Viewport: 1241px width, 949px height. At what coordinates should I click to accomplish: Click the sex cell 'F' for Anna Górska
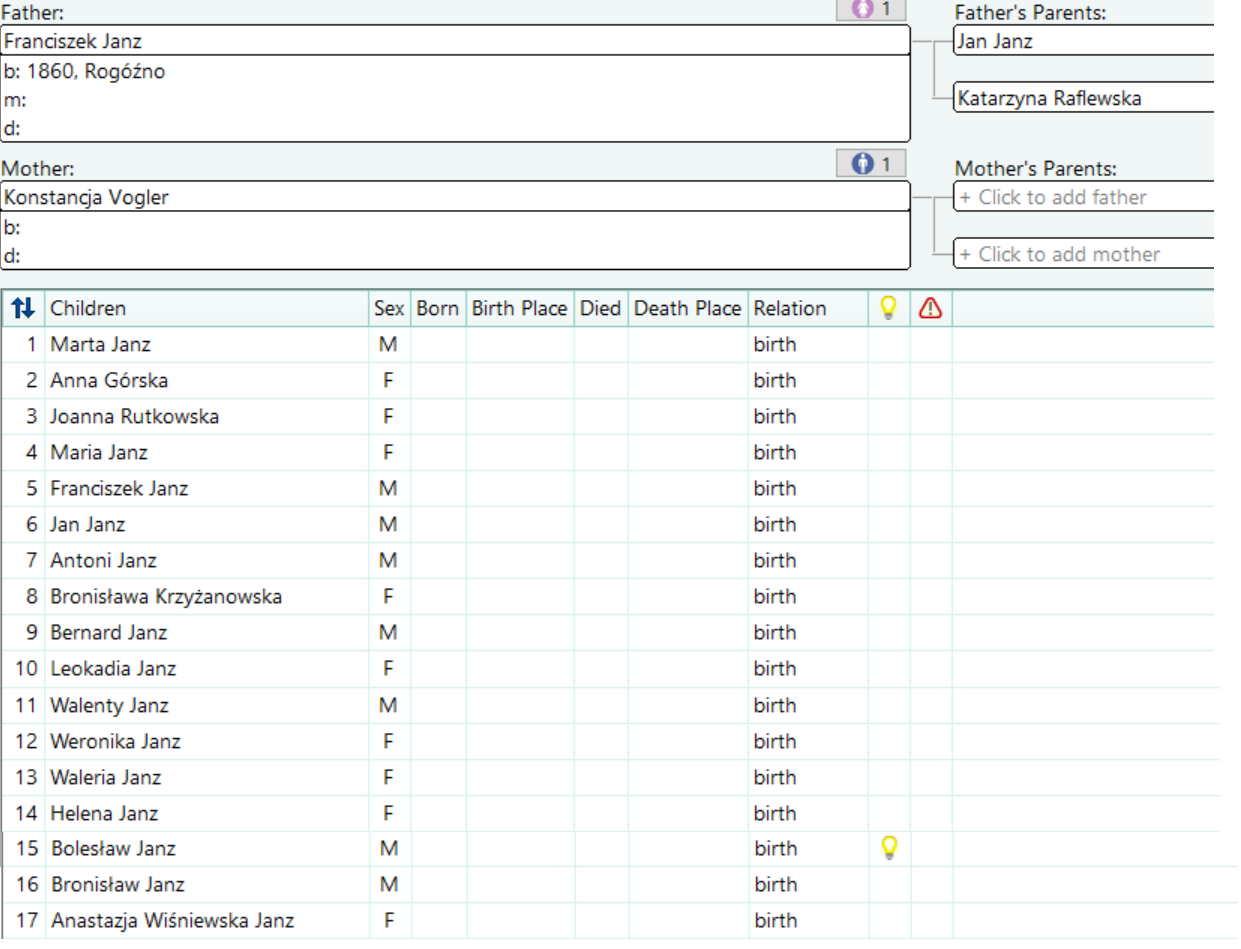pos(389,380)
